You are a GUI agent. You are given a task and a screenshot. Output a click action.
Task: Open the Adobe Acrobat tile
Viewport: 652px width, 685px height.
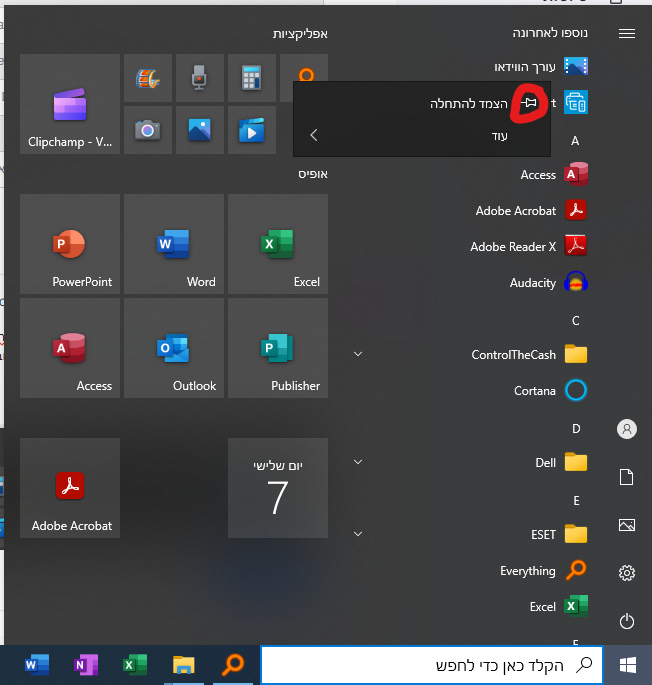tap(70, 488)
